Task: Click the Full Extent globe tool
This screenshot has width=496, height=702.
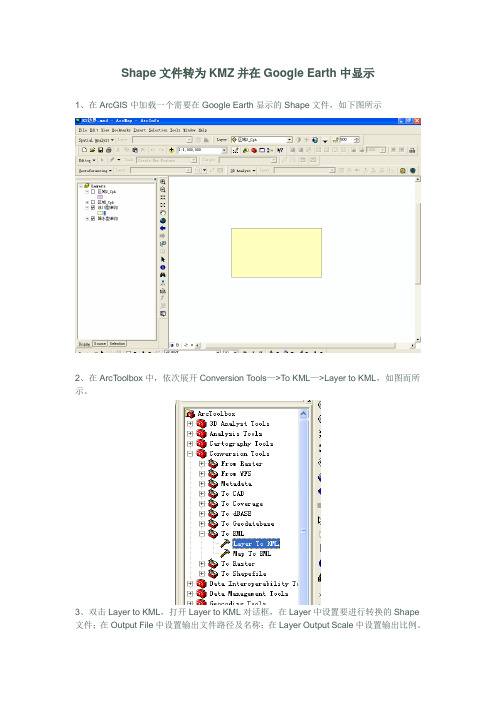Action: (163, 221)
